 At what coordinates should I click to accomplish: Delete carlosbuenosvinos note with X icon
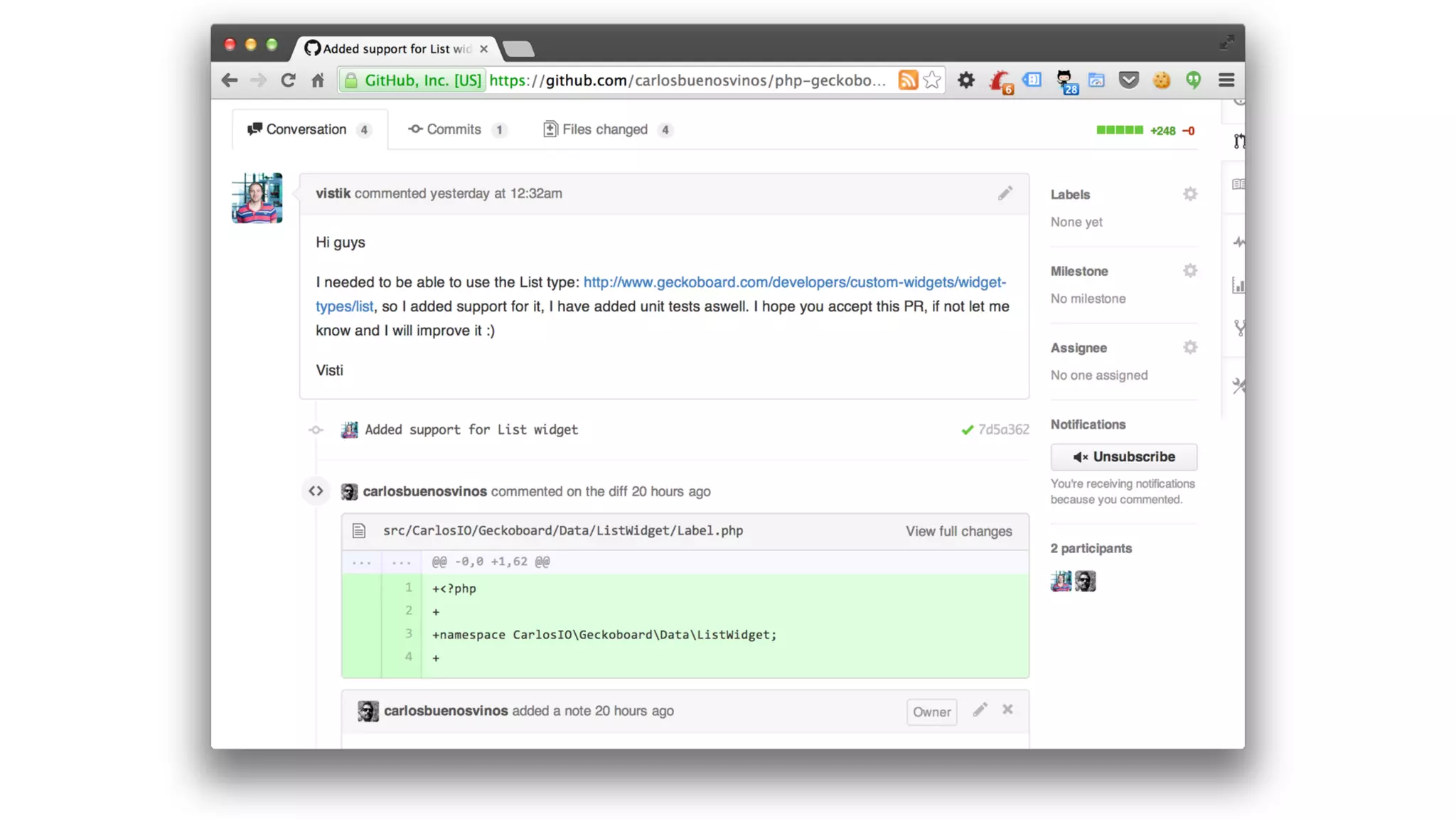click(x=1007, y=710)
